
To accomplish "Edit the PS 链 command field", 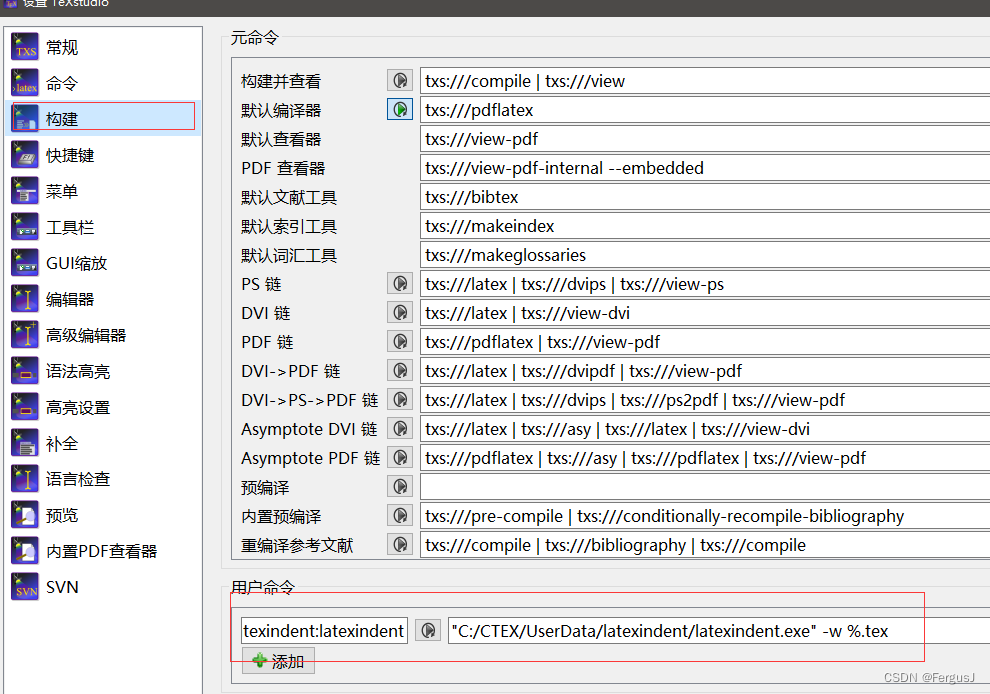I will pos(705,284).
